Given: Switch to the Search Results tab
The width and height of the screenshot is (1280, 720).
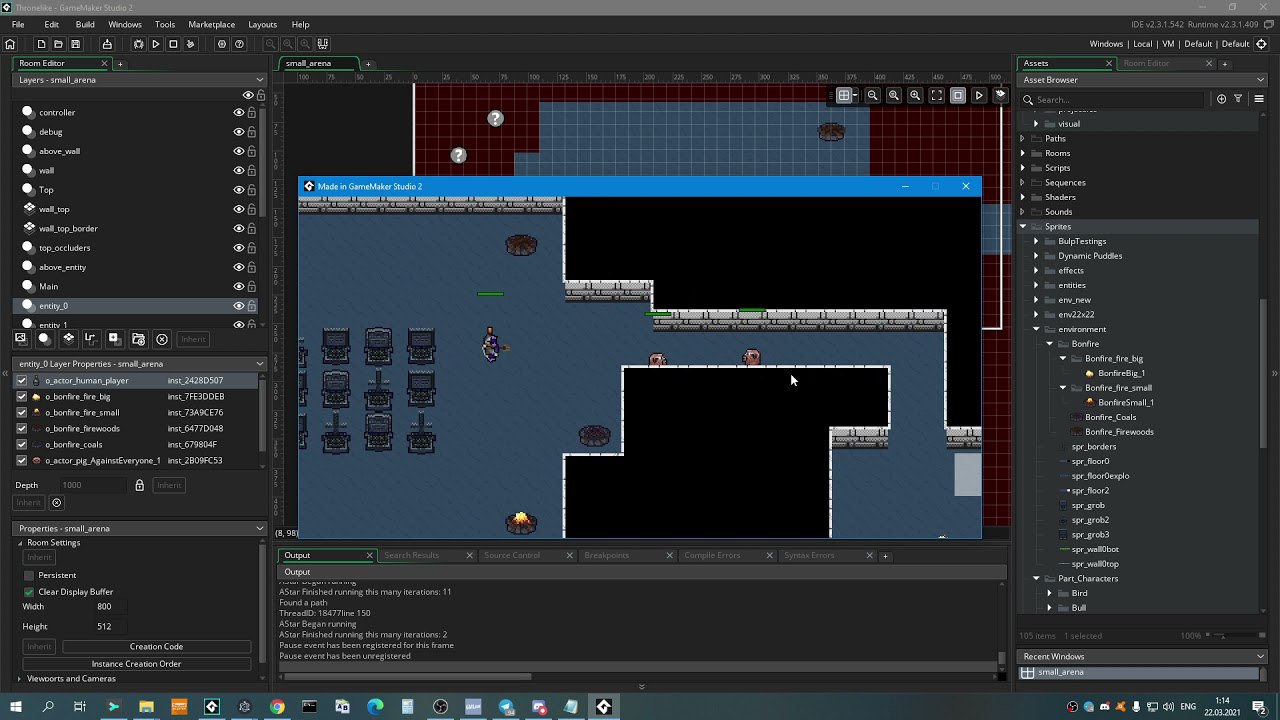Looking at the screenshot, I should (x=411, y=555).
